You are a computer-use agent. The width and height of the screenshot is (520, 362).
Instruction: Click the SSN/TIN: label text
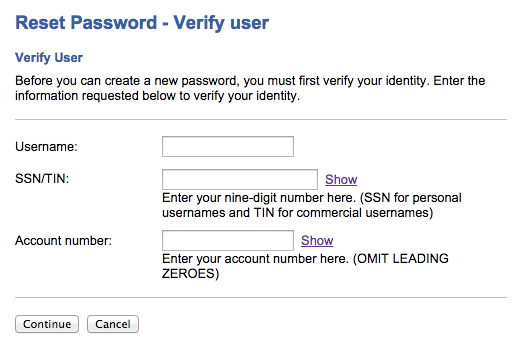42,179
